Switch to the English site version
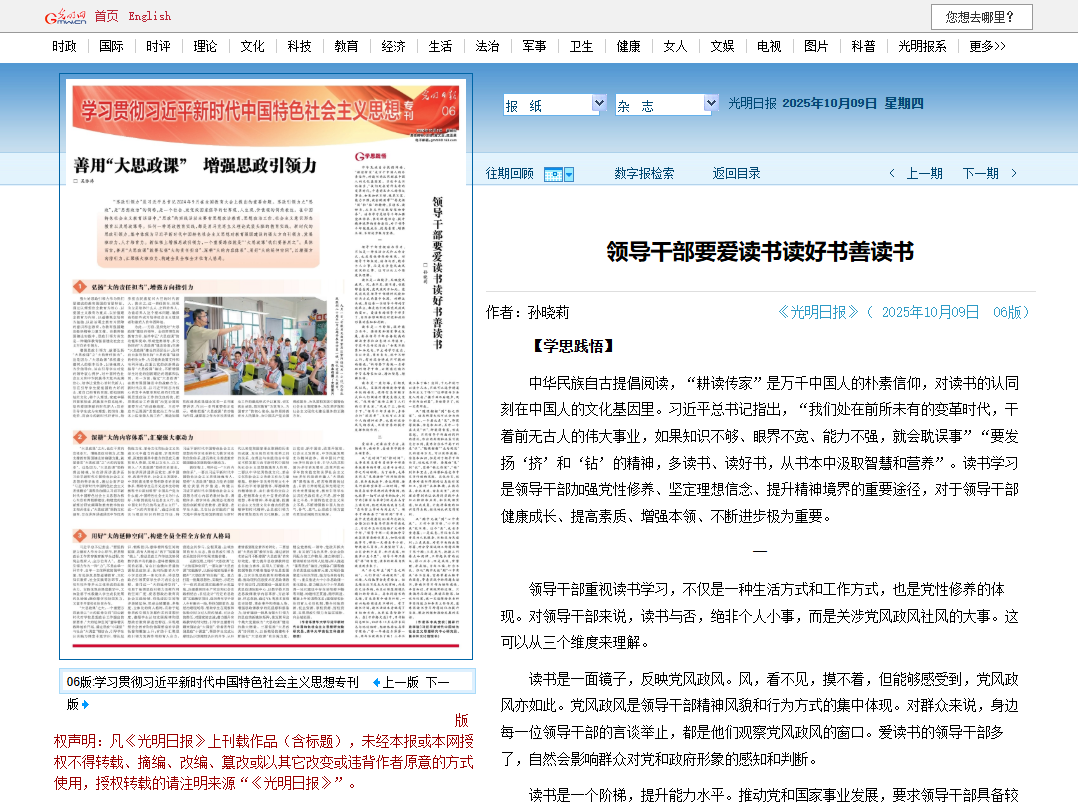1078x809 pixels. click(x=149, y=16)
